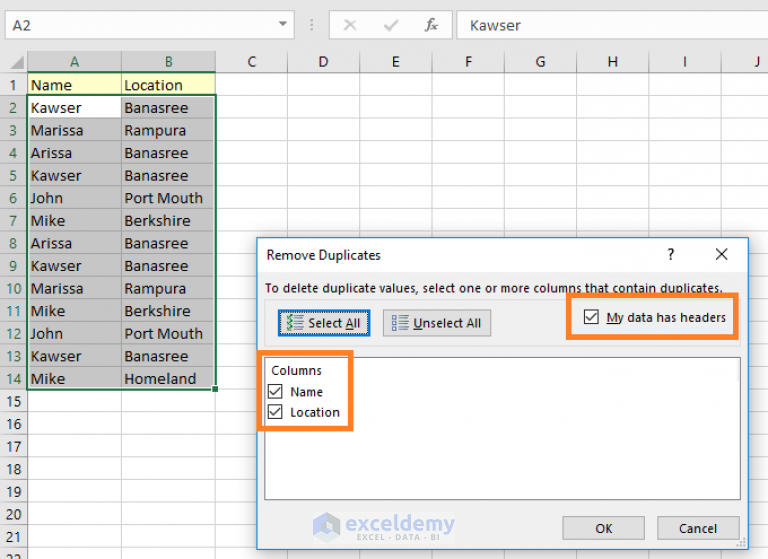This screenshot has width=768, height=559.
Task: Select row 18 header
Action: click(x=13, y=469)
